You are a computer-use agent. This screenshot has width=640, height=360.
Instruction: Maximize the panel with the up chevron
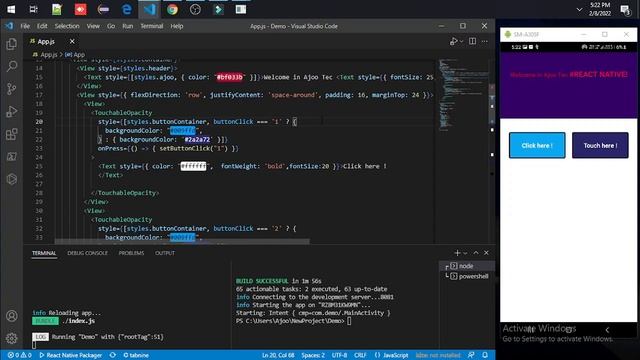(x=476, y=253)
